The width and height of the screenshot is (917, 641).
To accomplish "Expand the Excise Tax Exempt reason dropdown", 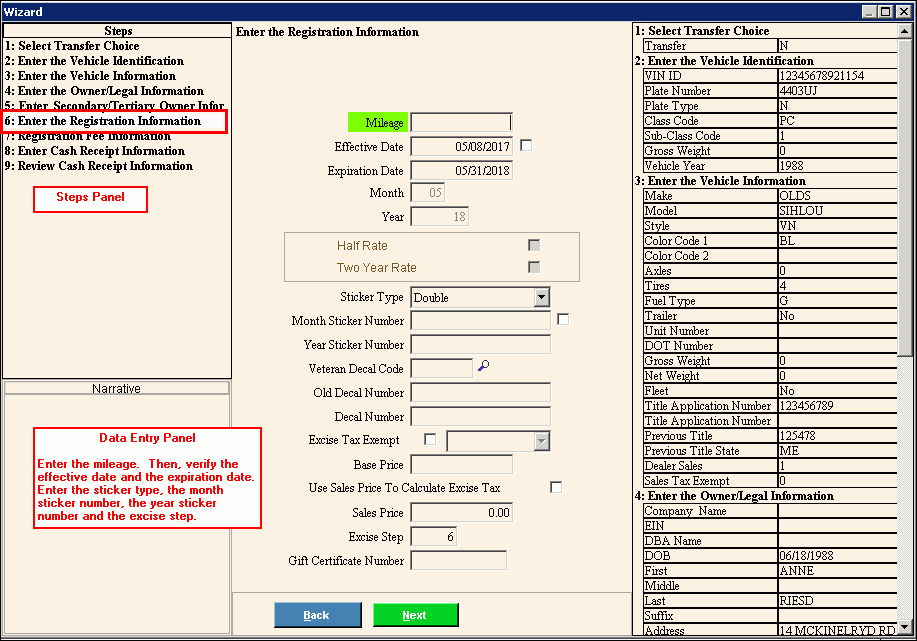I will [x=541, y=441].
